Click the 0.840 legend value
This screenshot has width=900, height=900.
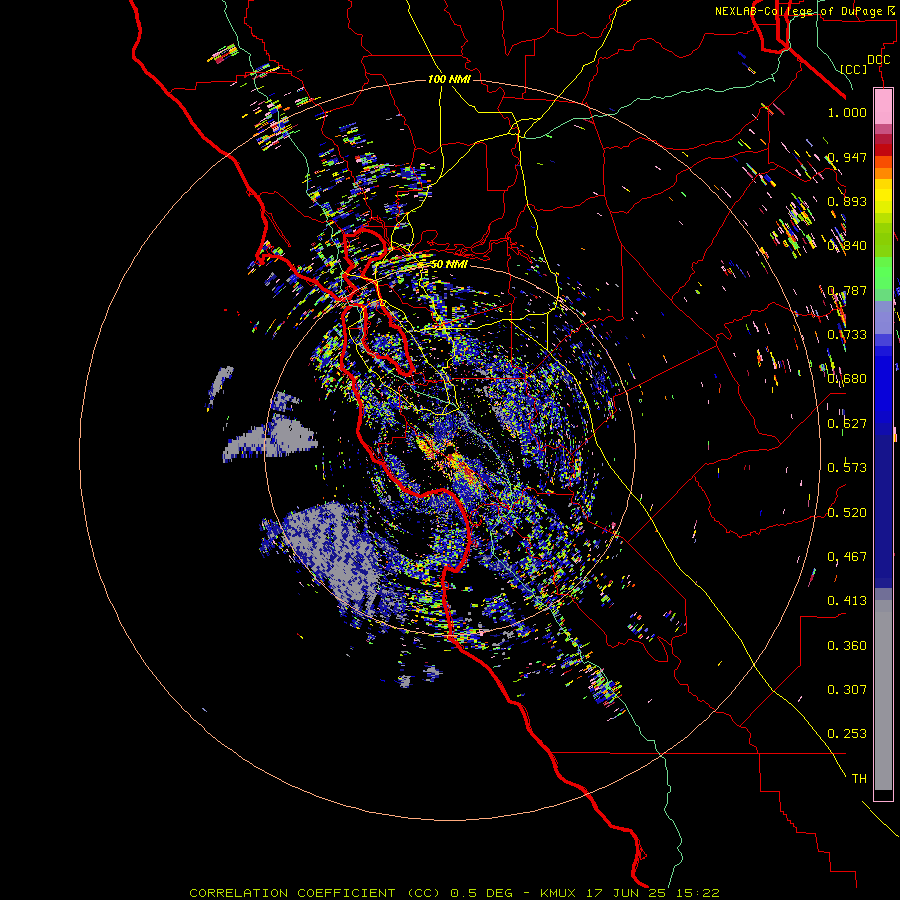pyautogui.click(x=847, y=246)
